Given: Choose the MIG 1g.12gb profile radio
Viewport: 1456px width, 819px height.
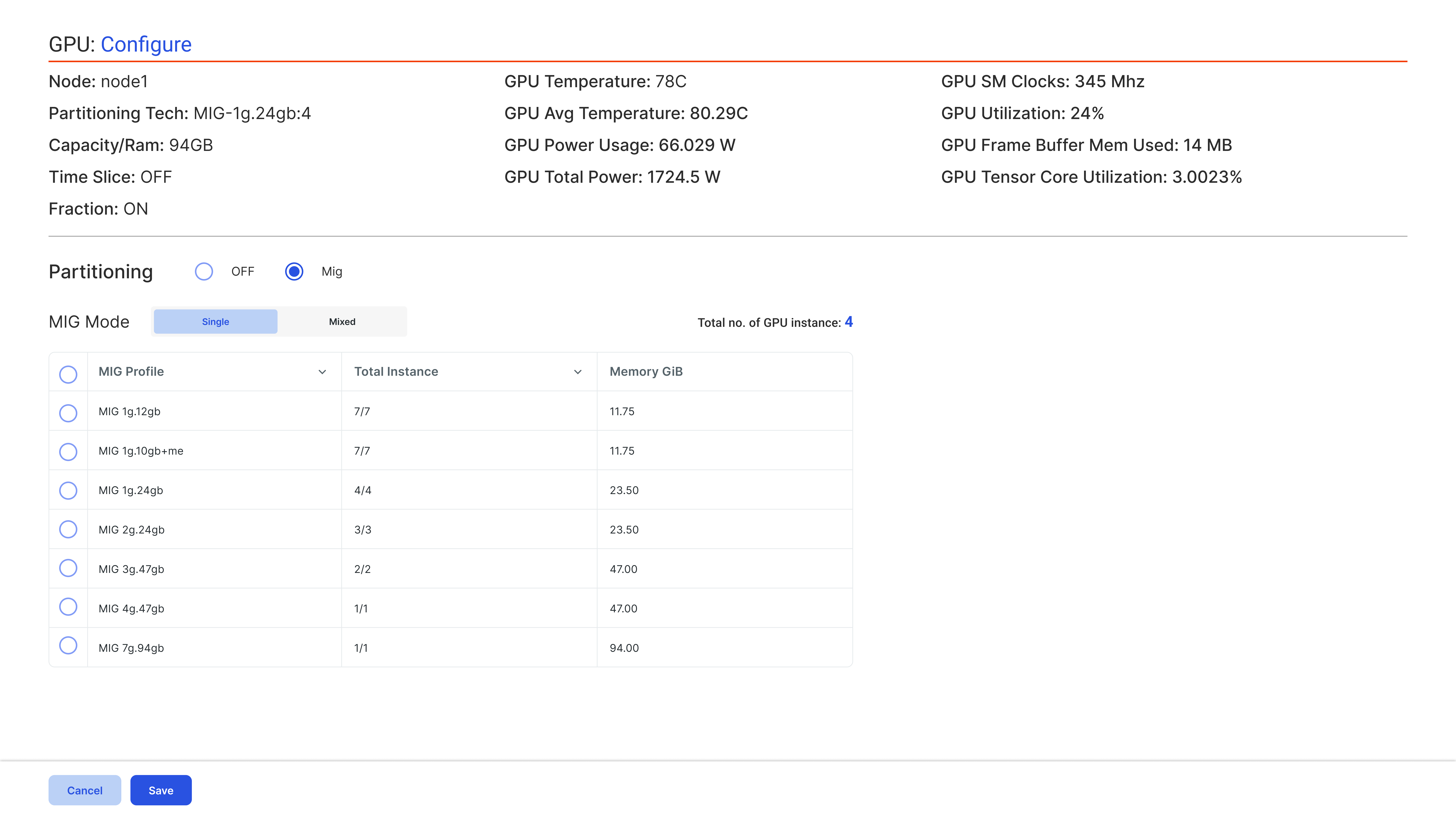Looking at the screenshot, I should 68,413.
